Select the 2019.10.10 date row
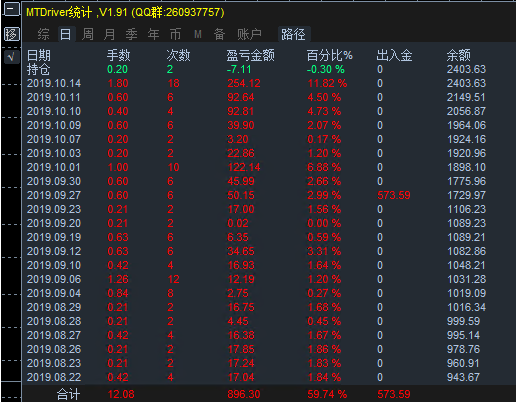516x402 pixels. (54, 111)
